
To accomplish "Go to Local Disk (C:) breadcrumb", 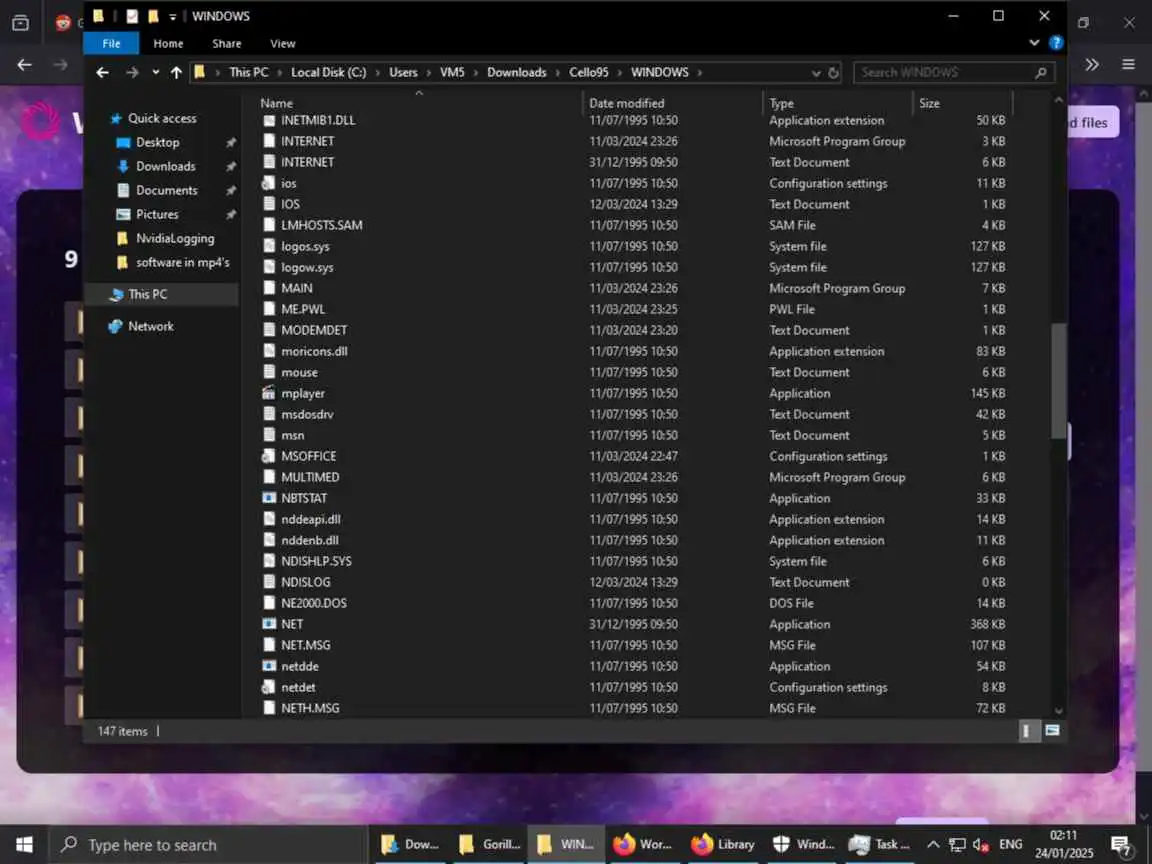I will click(328, 72).
